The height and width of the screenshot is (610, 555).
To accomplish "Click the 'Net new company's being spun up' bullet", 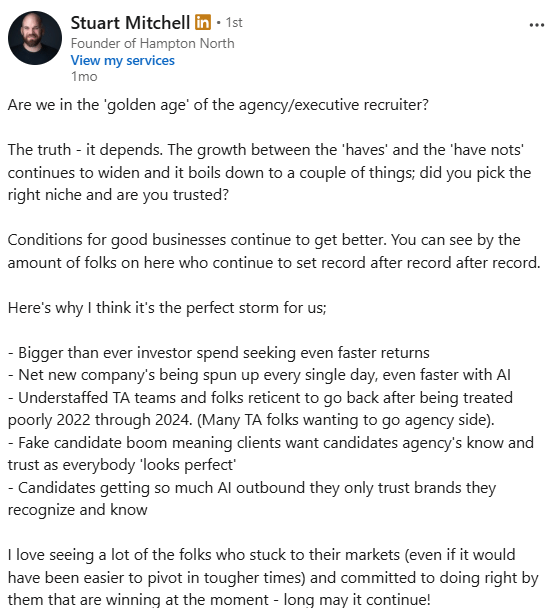I will [x=259, y=375].
